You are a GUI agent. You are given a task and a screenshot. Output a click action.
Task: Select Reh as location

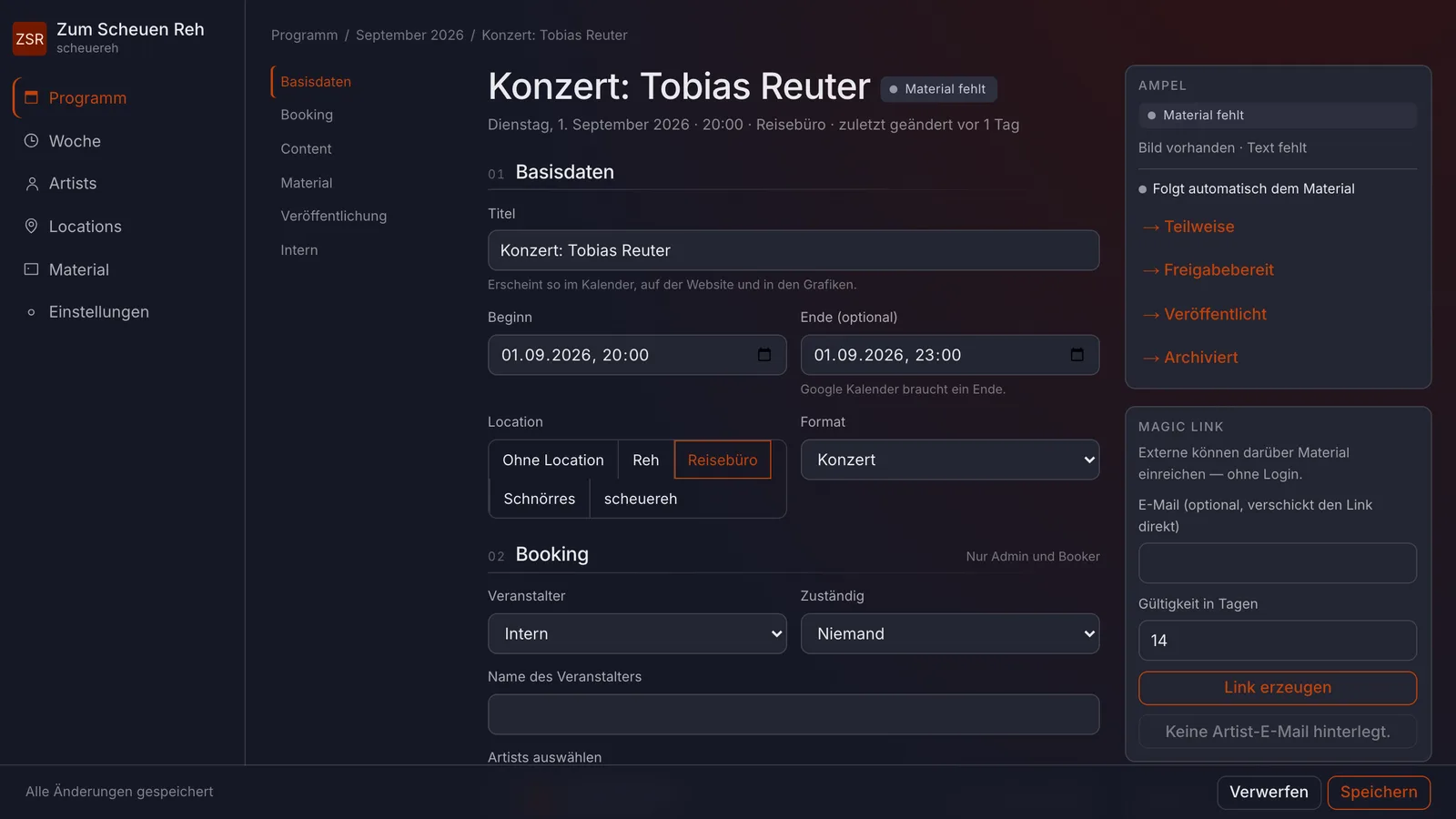646,460
